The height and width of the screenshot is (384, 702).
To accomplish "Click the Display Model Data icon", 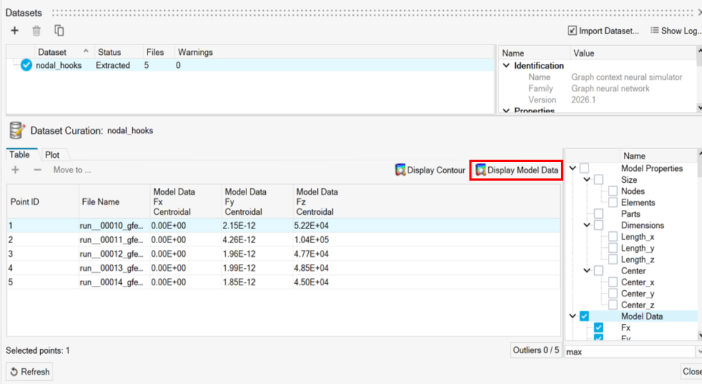I will 480,170.
